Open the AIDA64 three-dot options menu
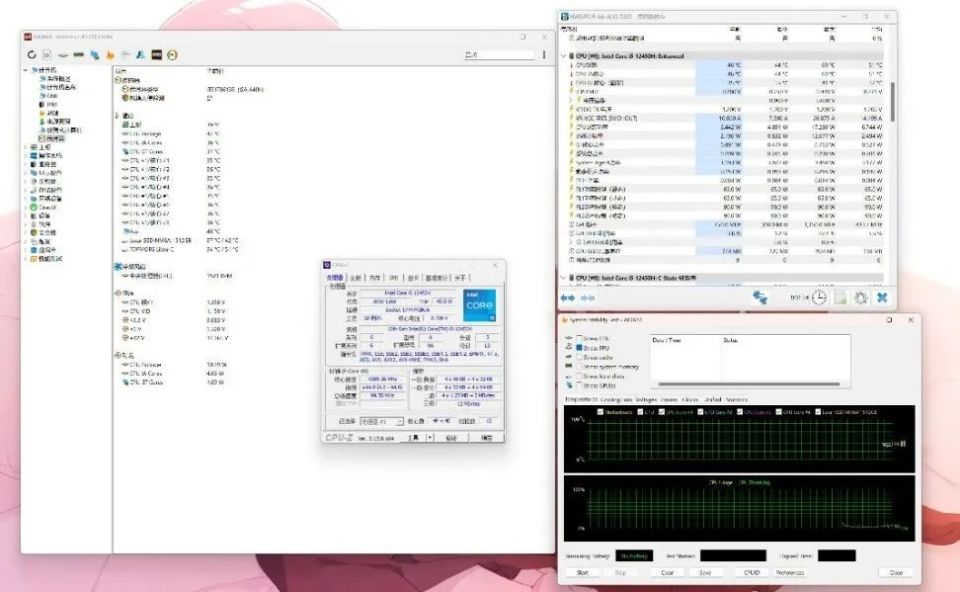The width and height of the screenshot is (960, 592). click(544, 54)
